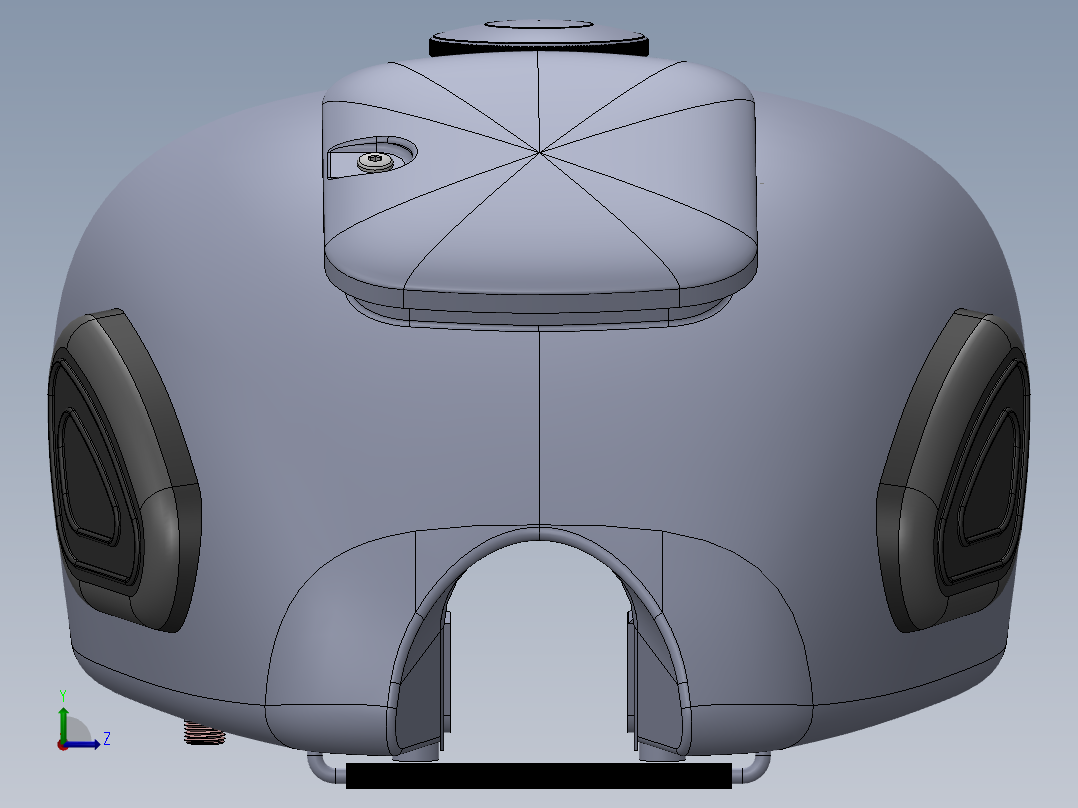This screenshot has width=1078, height=808.
Task: Select the left black knee pad
Action: tap(124, 470)
